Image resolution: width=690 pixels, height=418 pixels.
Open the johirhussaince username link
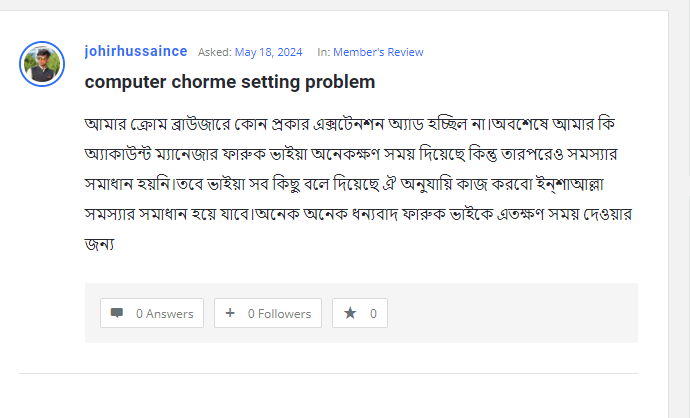coord(135,51)
